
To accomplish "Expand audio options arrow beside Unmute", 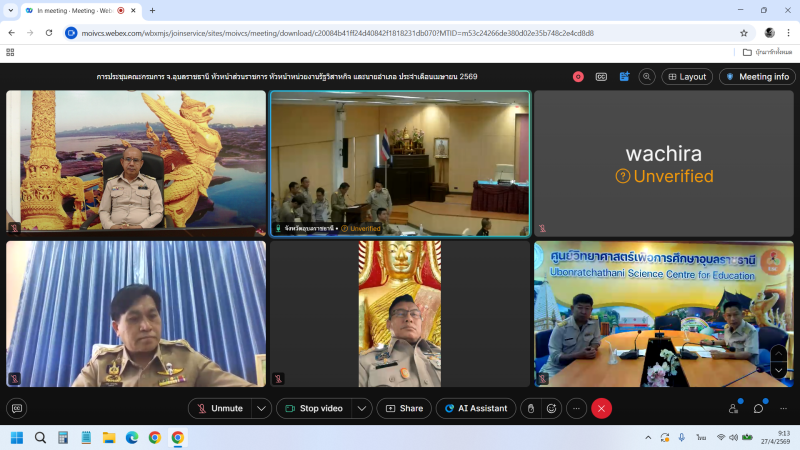I will point(261,408).
